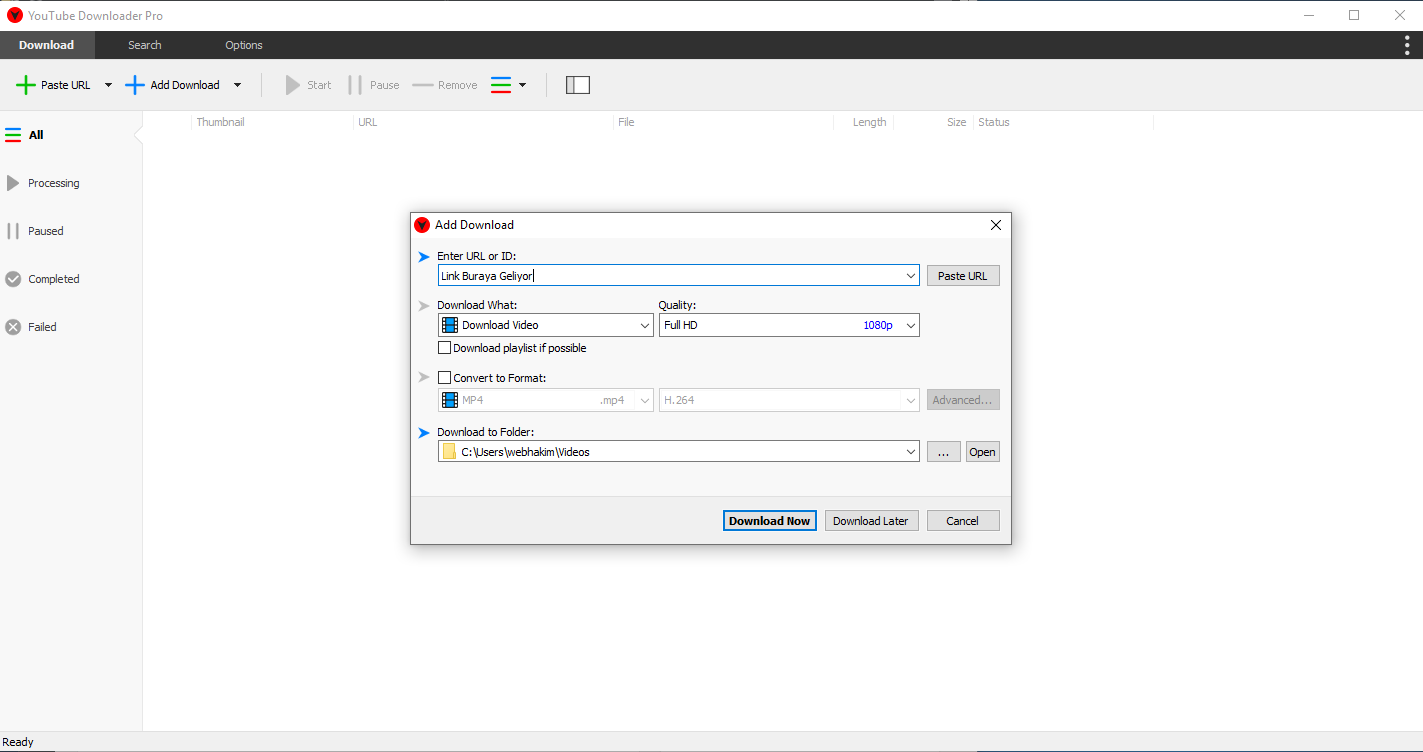This screenshot has width=1423, height=752.
Task: Expand the URL history dropdown arrow
Action: 910,276
